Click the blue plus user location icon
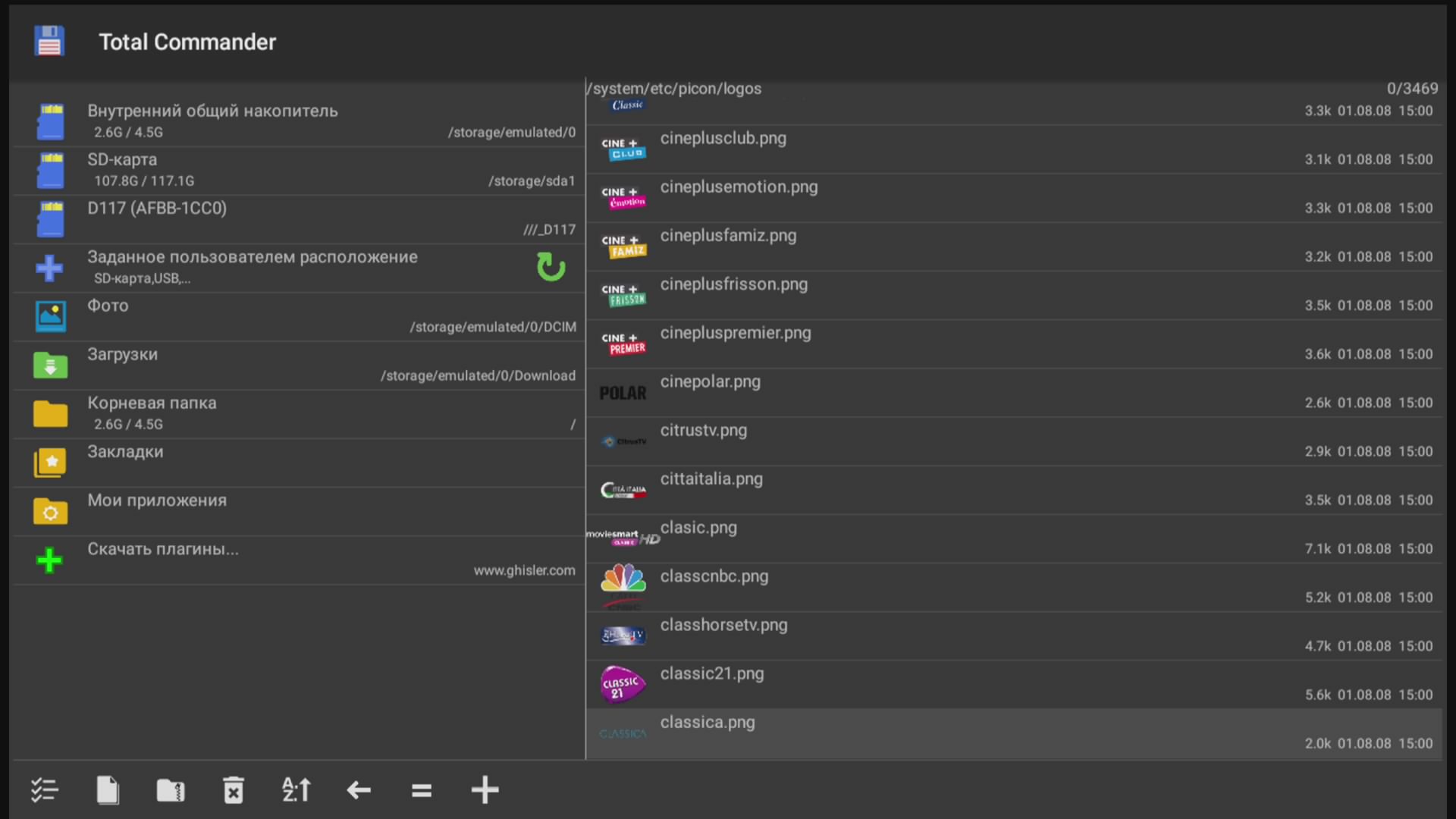The width and height of the screenshot is (1456, 819). point(49,268)
